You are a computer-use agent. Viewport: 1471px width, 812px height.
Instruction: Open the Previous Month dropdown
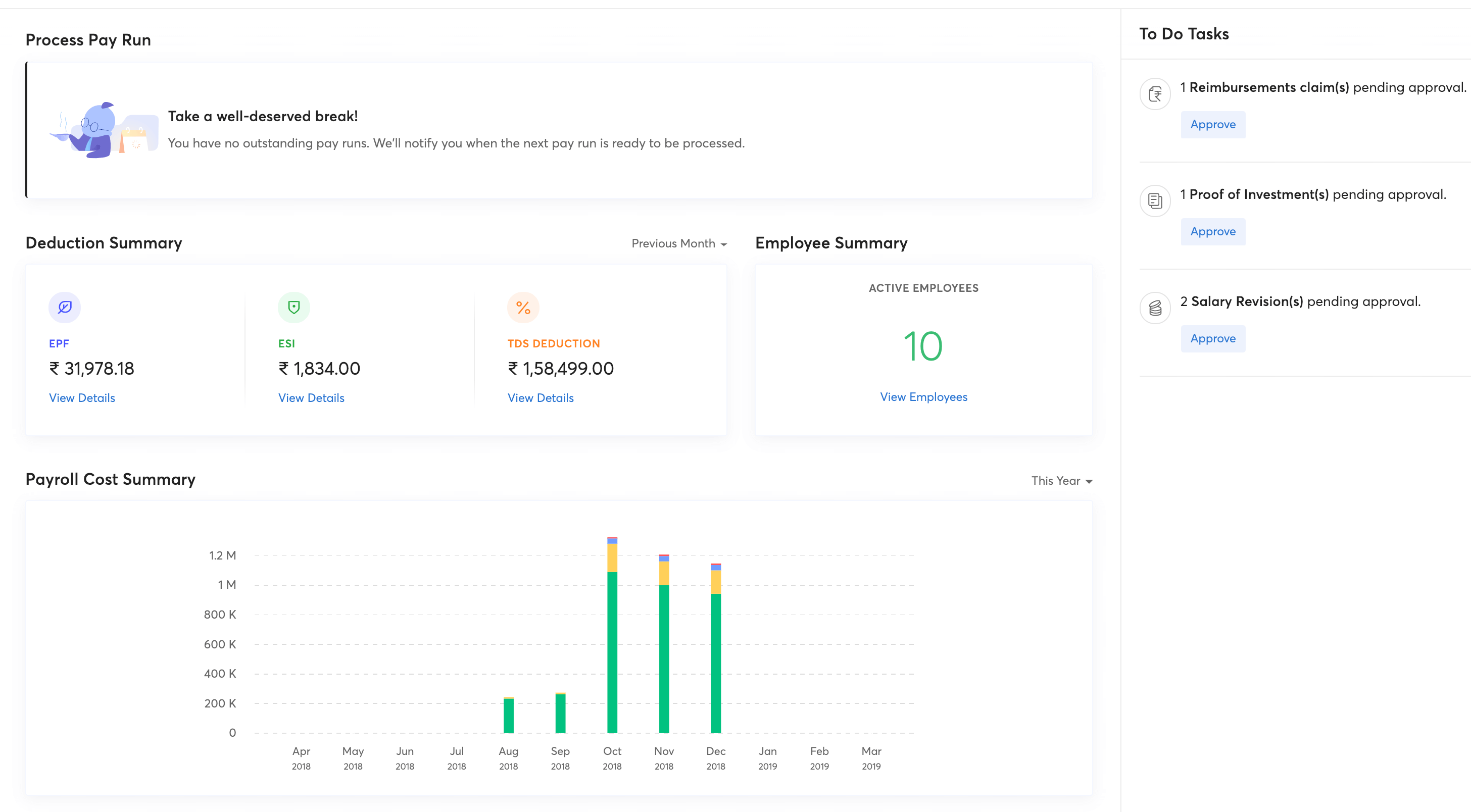click(x=678, y=243)
